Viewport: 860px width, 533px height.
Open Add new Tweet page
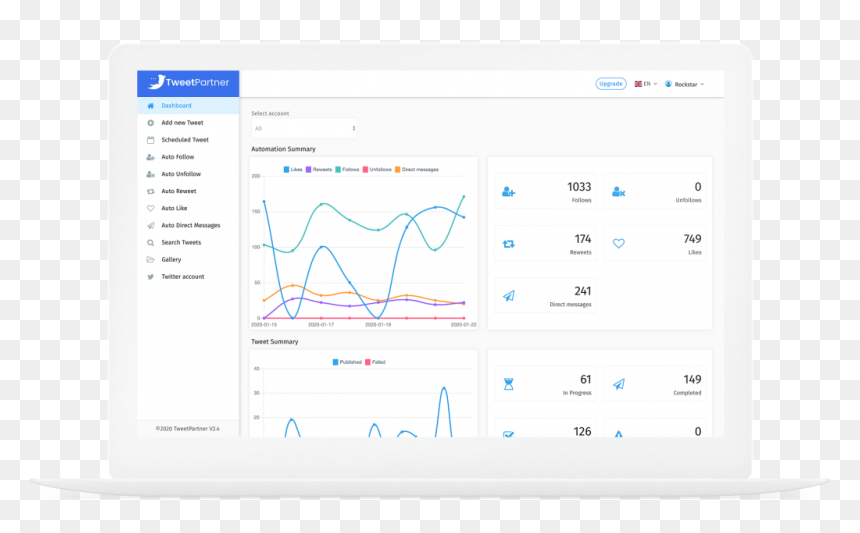point(188,123)
